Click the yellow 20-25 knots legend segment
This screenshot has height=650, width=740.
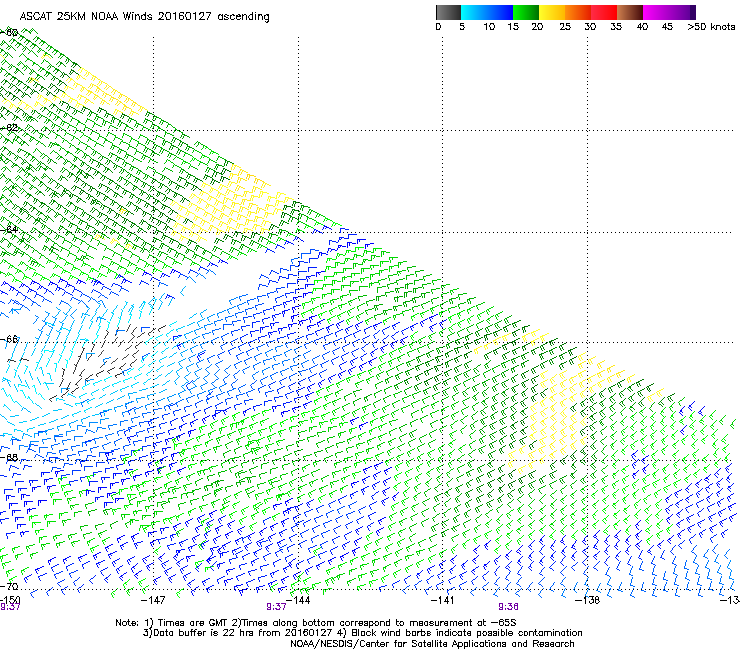552,12
